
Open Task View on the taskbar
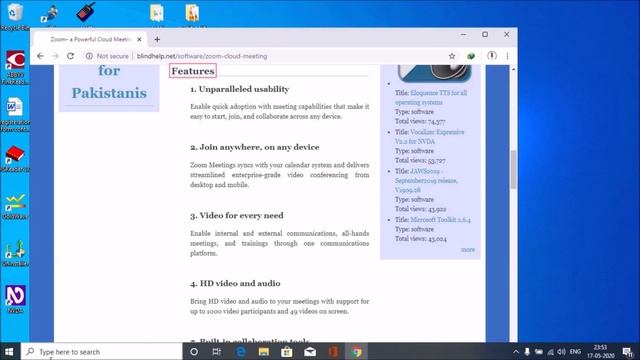[217, 351]
